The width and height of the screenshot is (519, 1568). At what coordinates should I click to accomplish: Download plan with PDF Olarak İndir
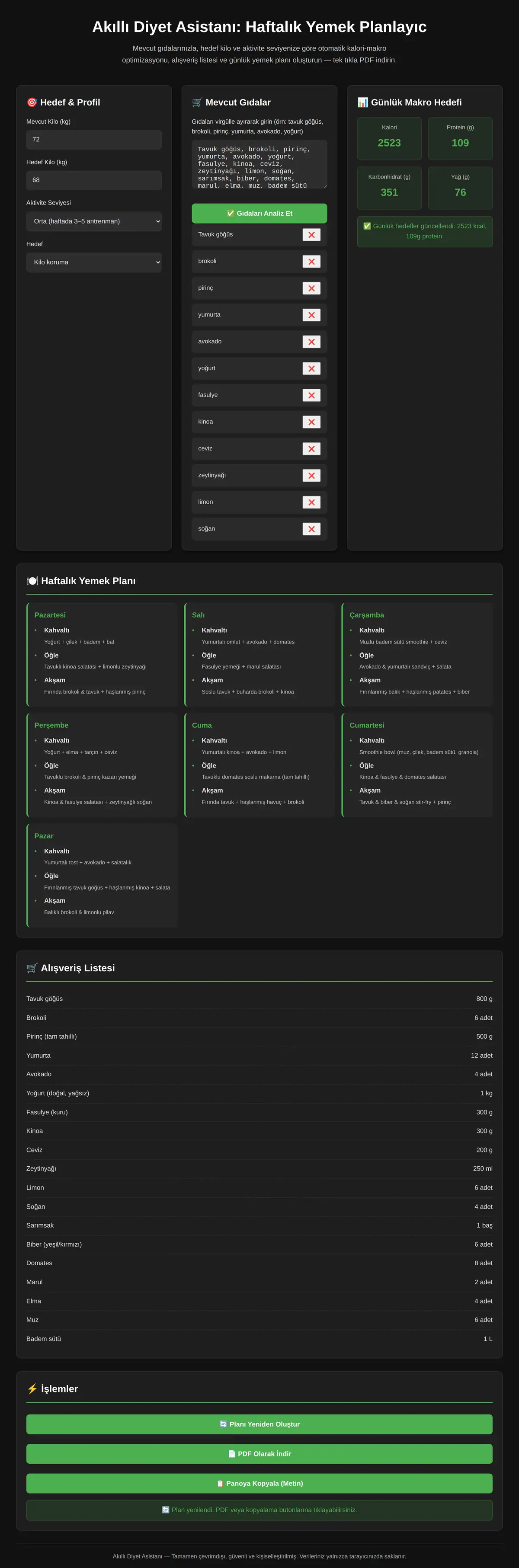click(x=259, y=1453)
